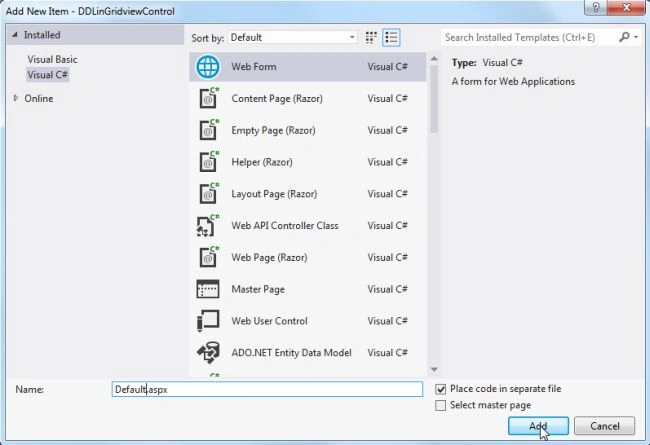The image size is (650, 445).
Task: Click Visual C# label in Web Form row
Action: coord(388,66)
